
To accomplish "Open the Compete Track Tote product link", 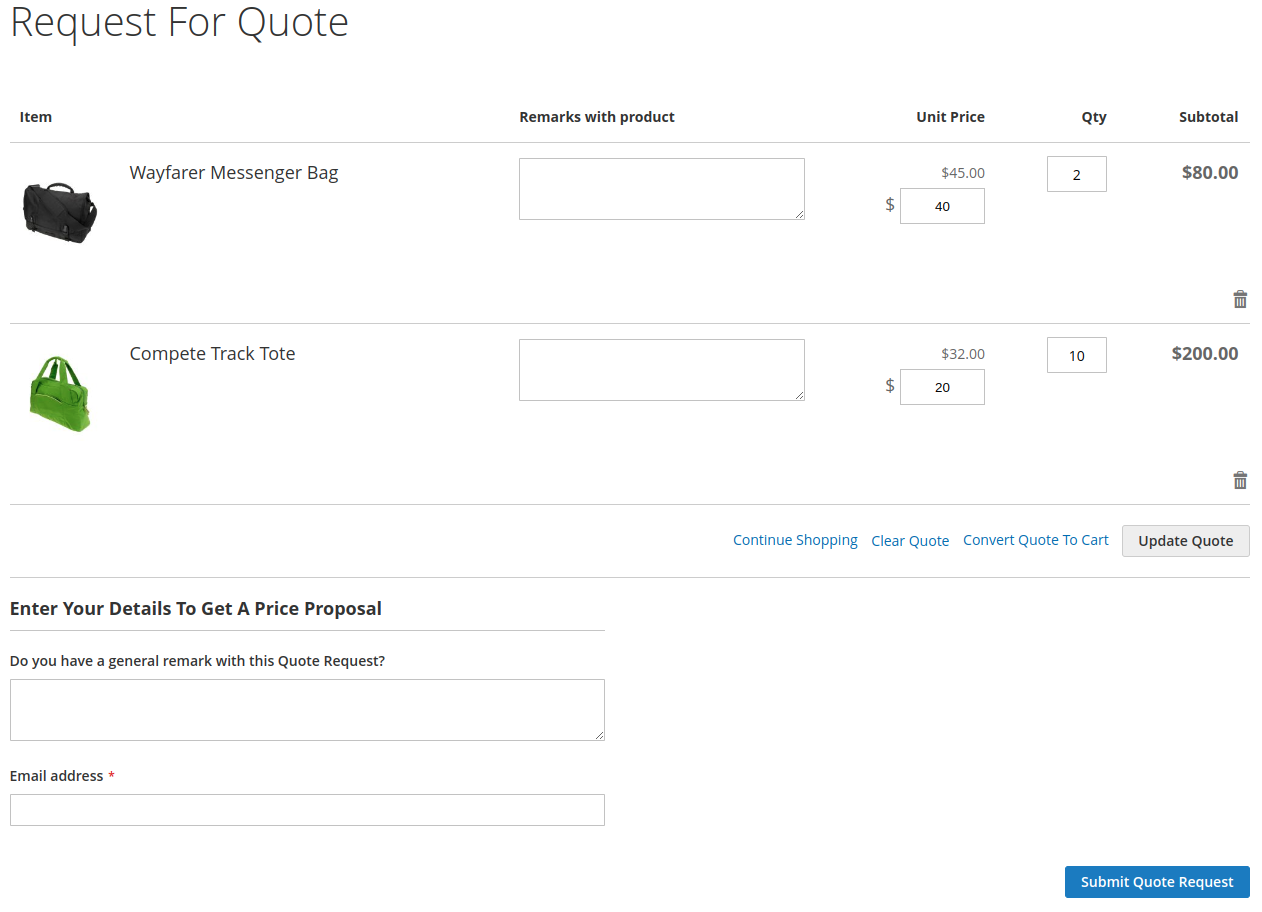I will tap(212, 354).
